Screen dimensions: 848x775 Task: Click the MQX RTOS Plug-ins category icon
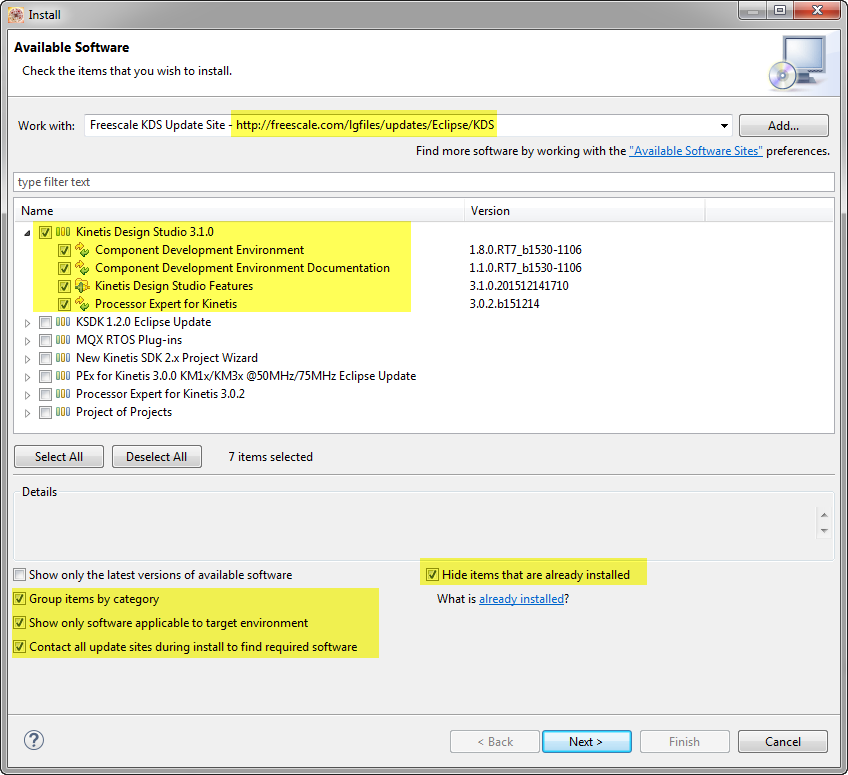(62, 340)
